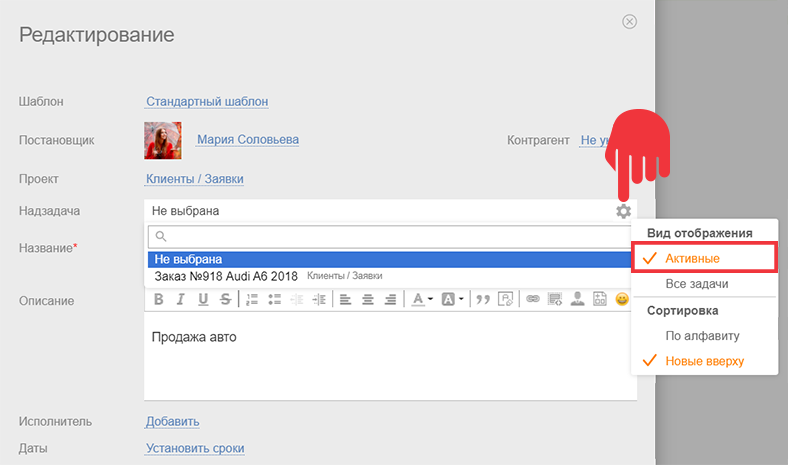Open Мария Соловьева profile link
This screenshot has width=788, height=465.
coord(248,139)
